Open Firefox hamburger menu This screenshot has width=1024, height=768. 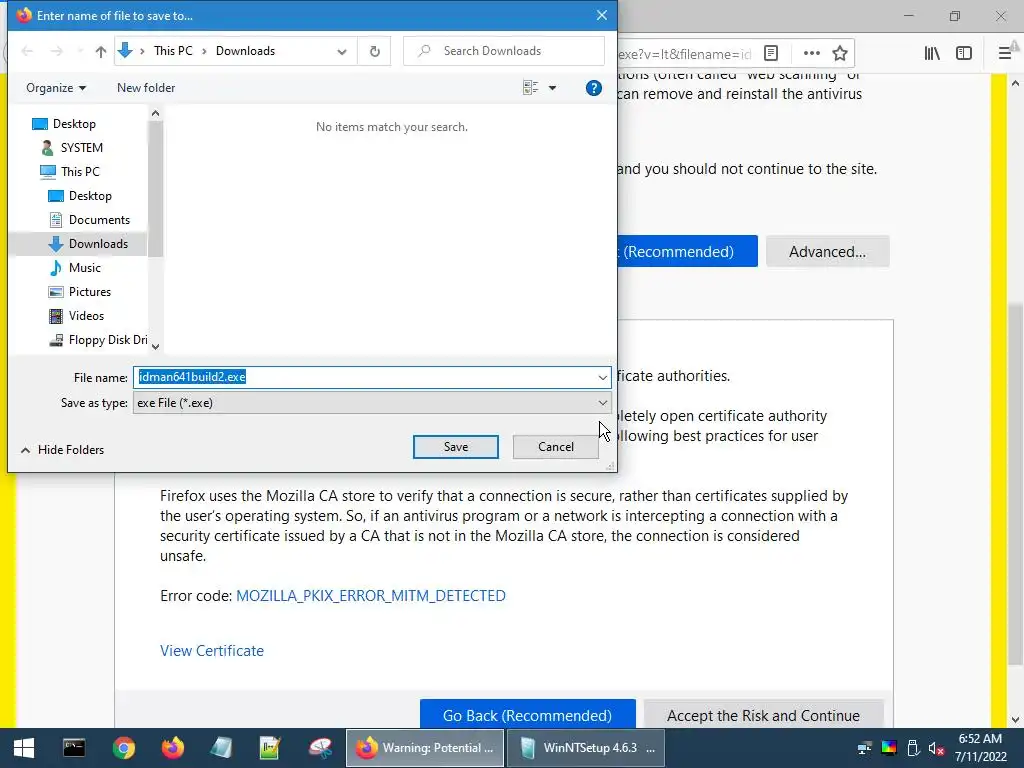tap(1004, 53)
